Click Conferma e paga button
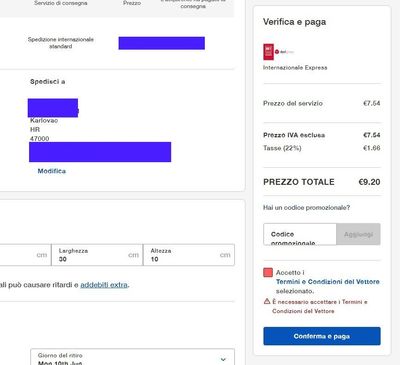 point(322,336)
